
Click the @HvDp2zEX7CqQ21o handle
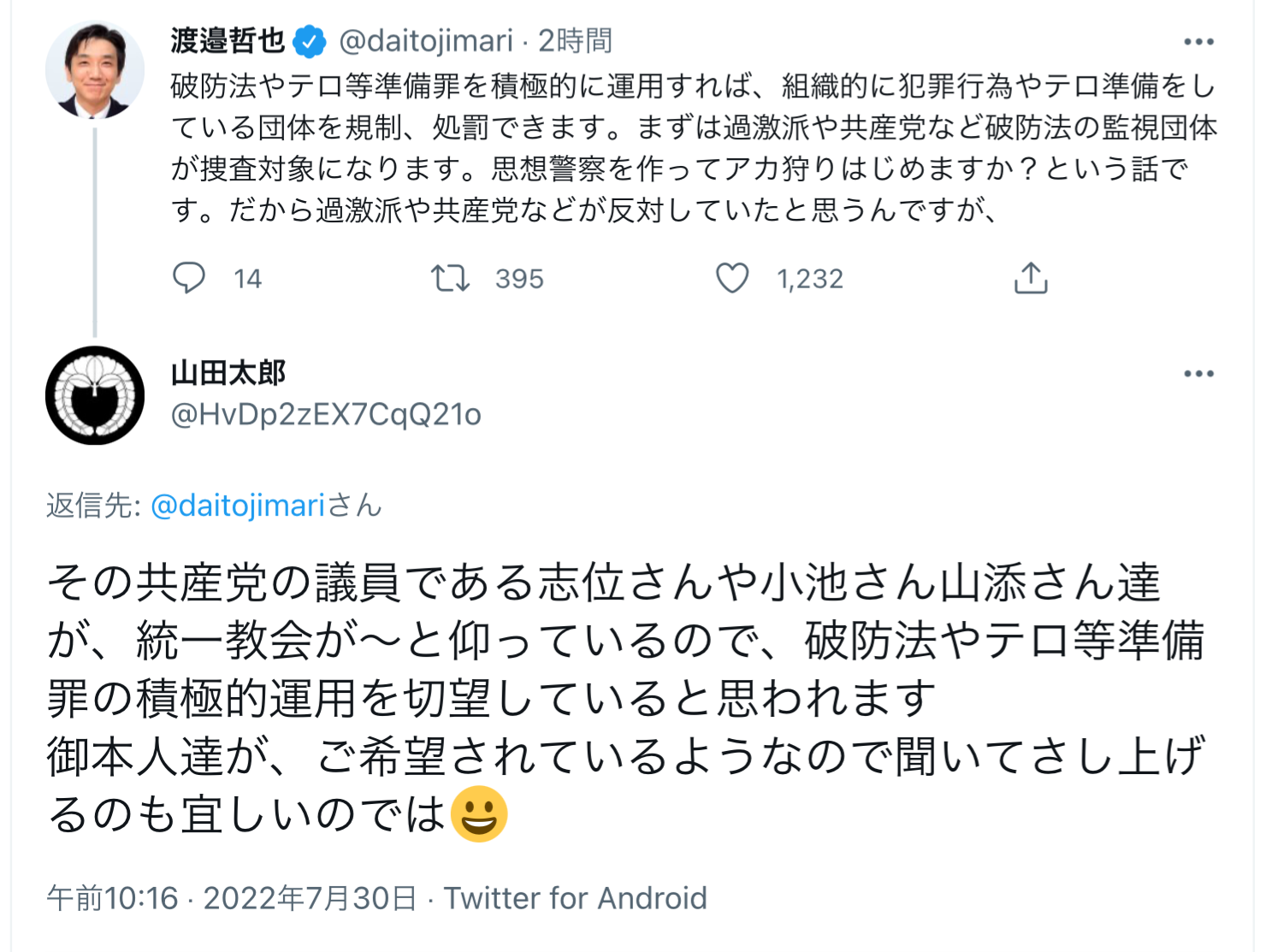point(326,415)
